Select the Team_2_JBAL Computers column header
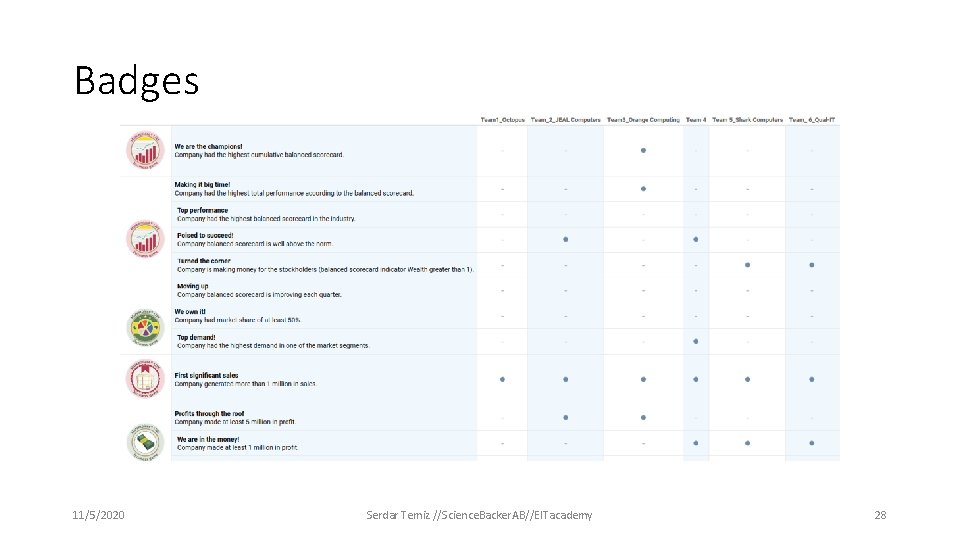Image resolution: width=960 pixels, height=540 pixels. click(565, 119)
